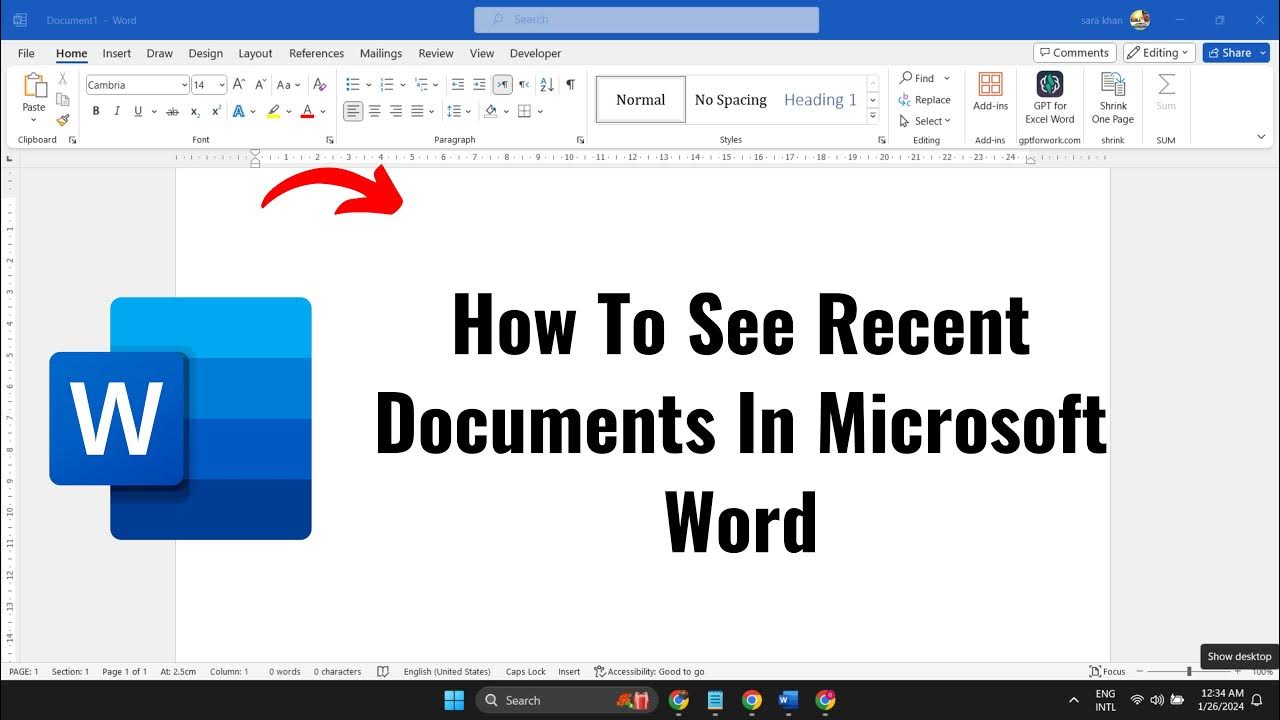Open the proofing book icon in status bar

[x=382, y=672]
